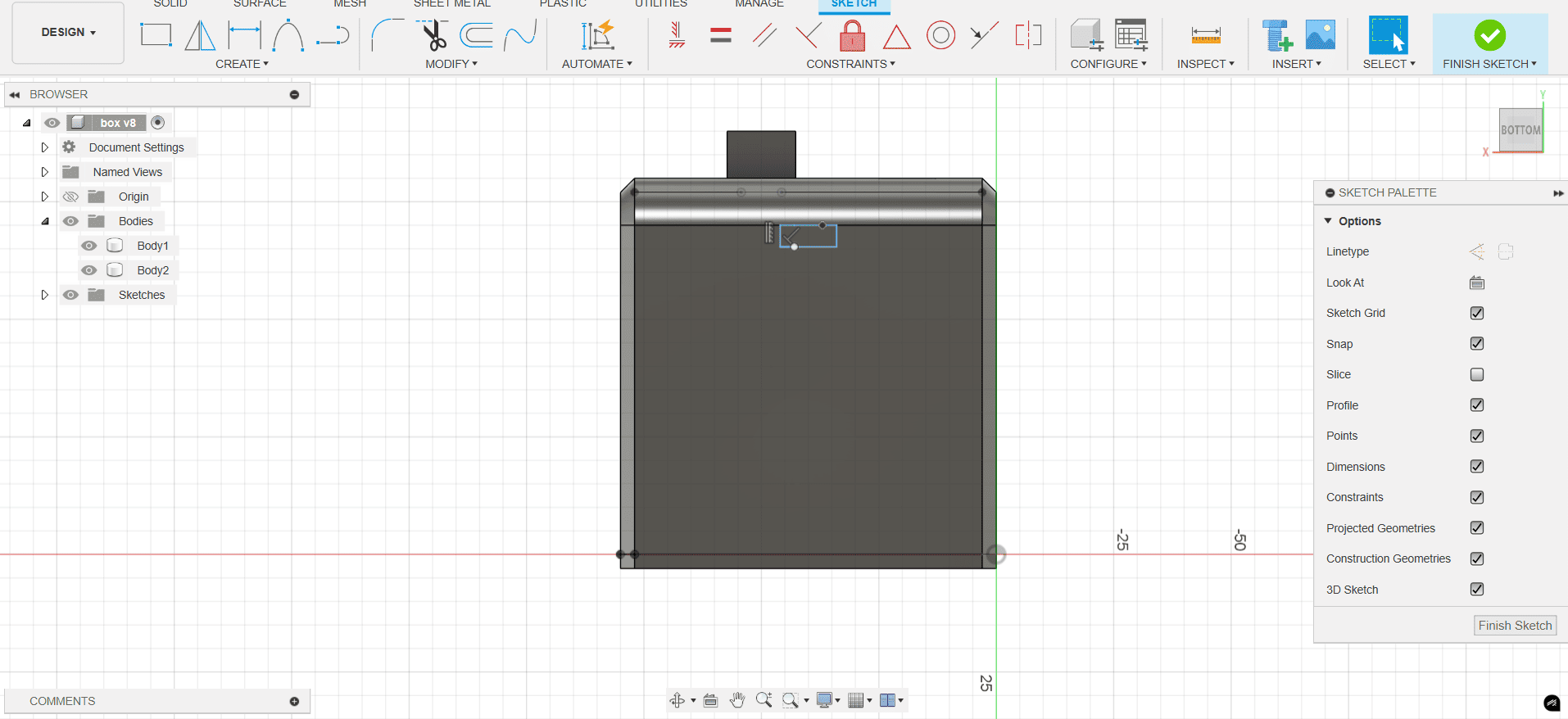Click the Finish Sketch button in palette
The width and height of the screenshot is (1568, 719).
coord(1515,626)
